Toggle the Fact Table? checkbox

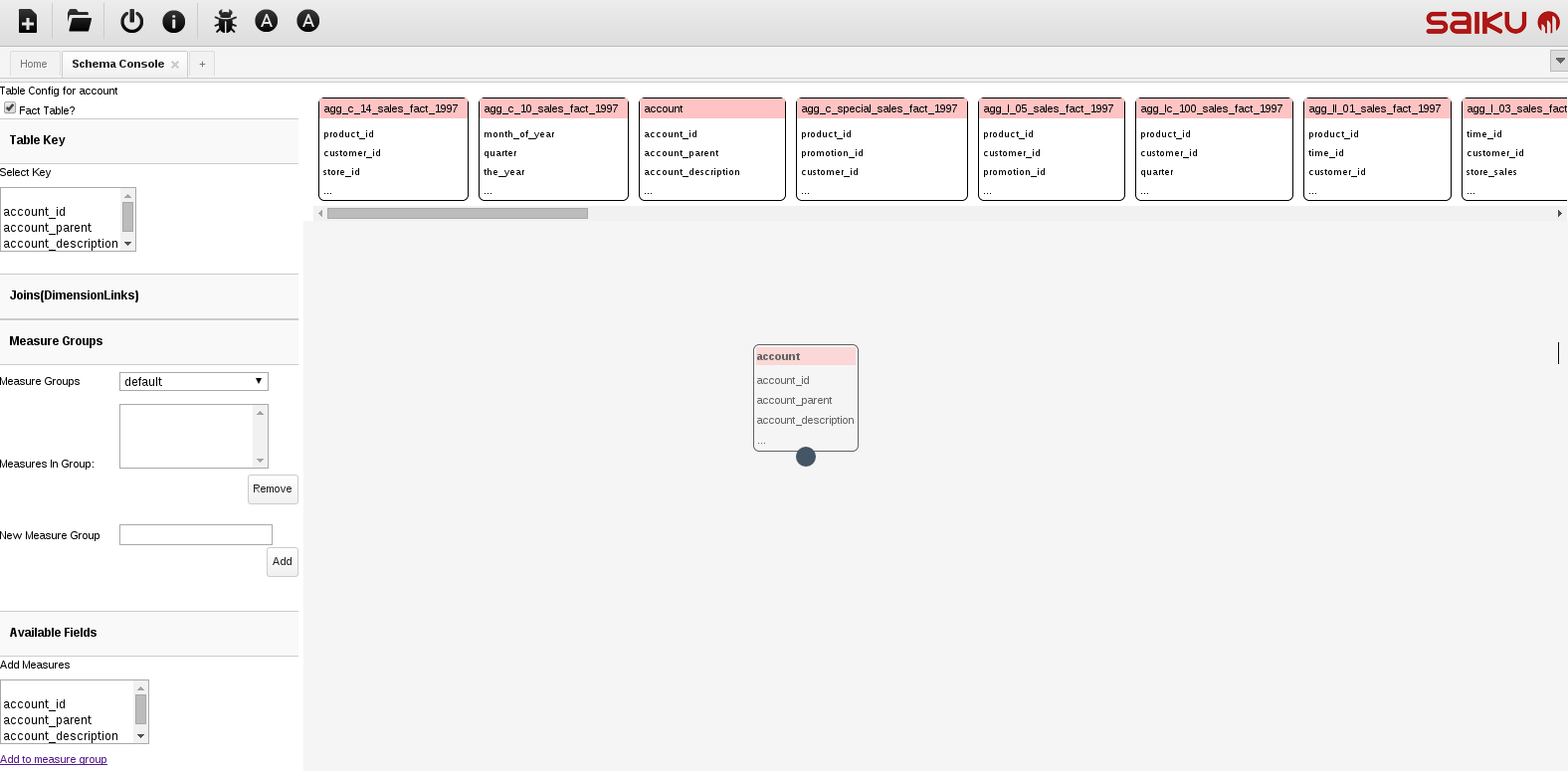(10, 107)
